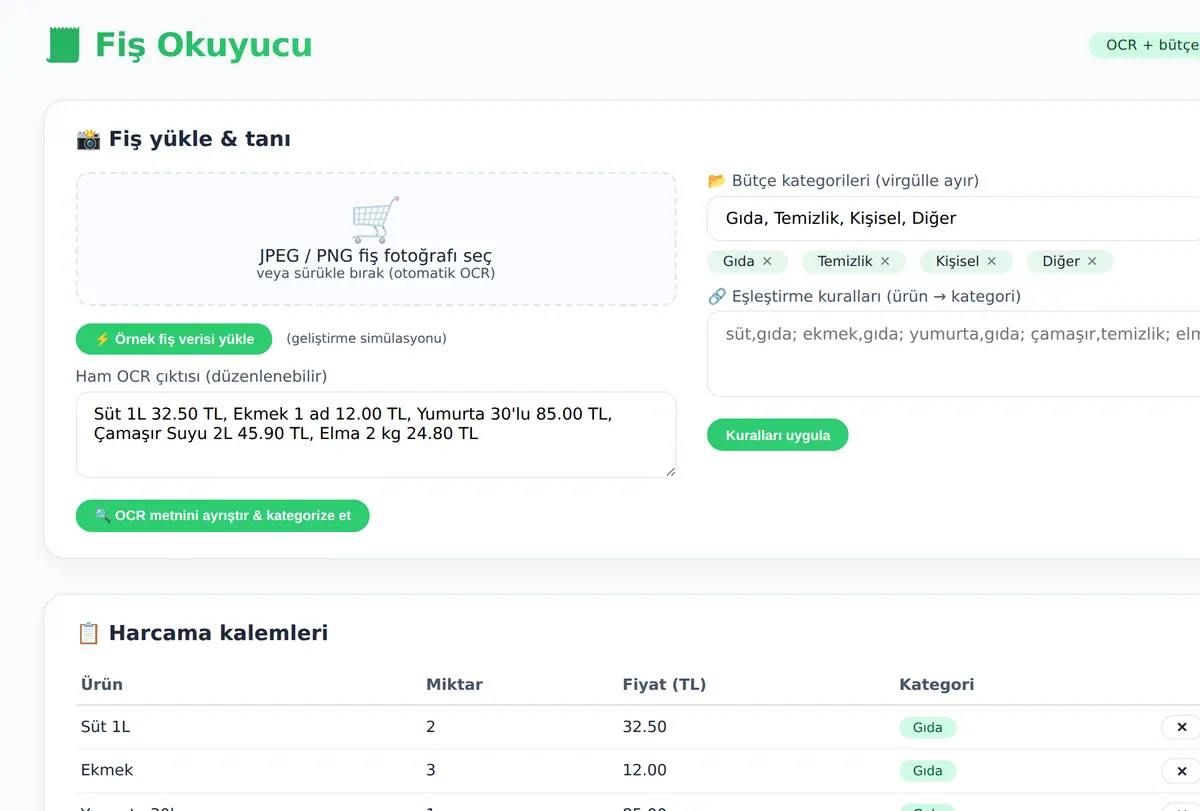Select the JPEG / PNG receipt upload zone
Image resolution: width=1200 pixels, height=811 pixels.
pyautogui.click(x=376, y=239)
